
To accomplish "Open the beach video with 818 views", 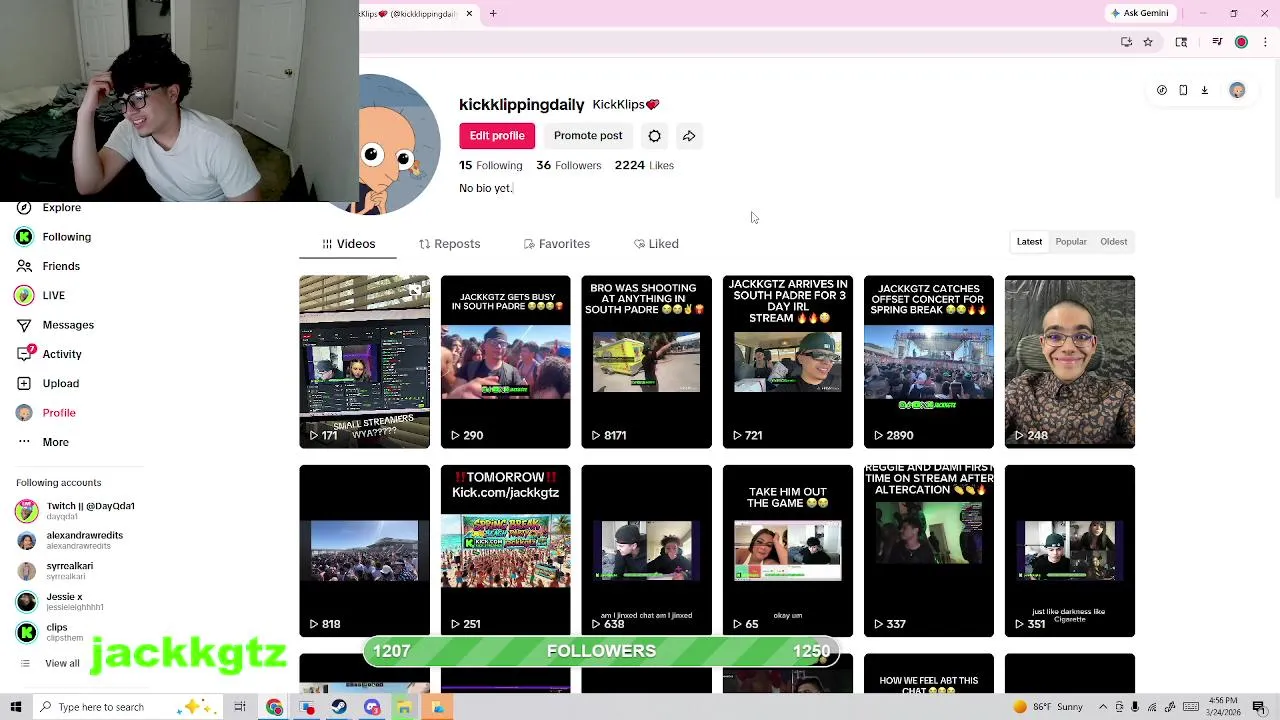I will 364,550.
